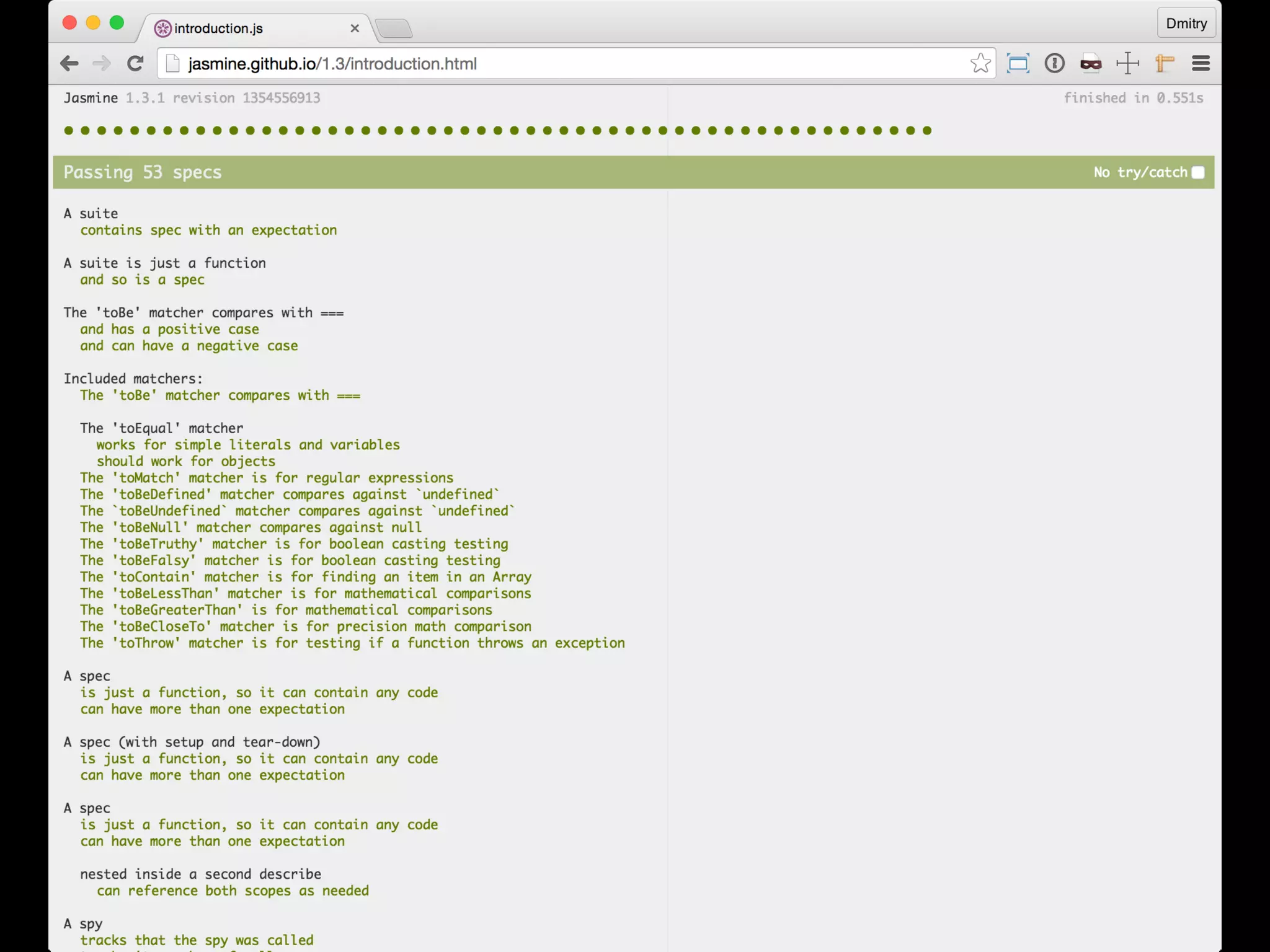Open the 'A suite' suite link
The height and width of the screenshot is (952, 1270).
(91, 213)
